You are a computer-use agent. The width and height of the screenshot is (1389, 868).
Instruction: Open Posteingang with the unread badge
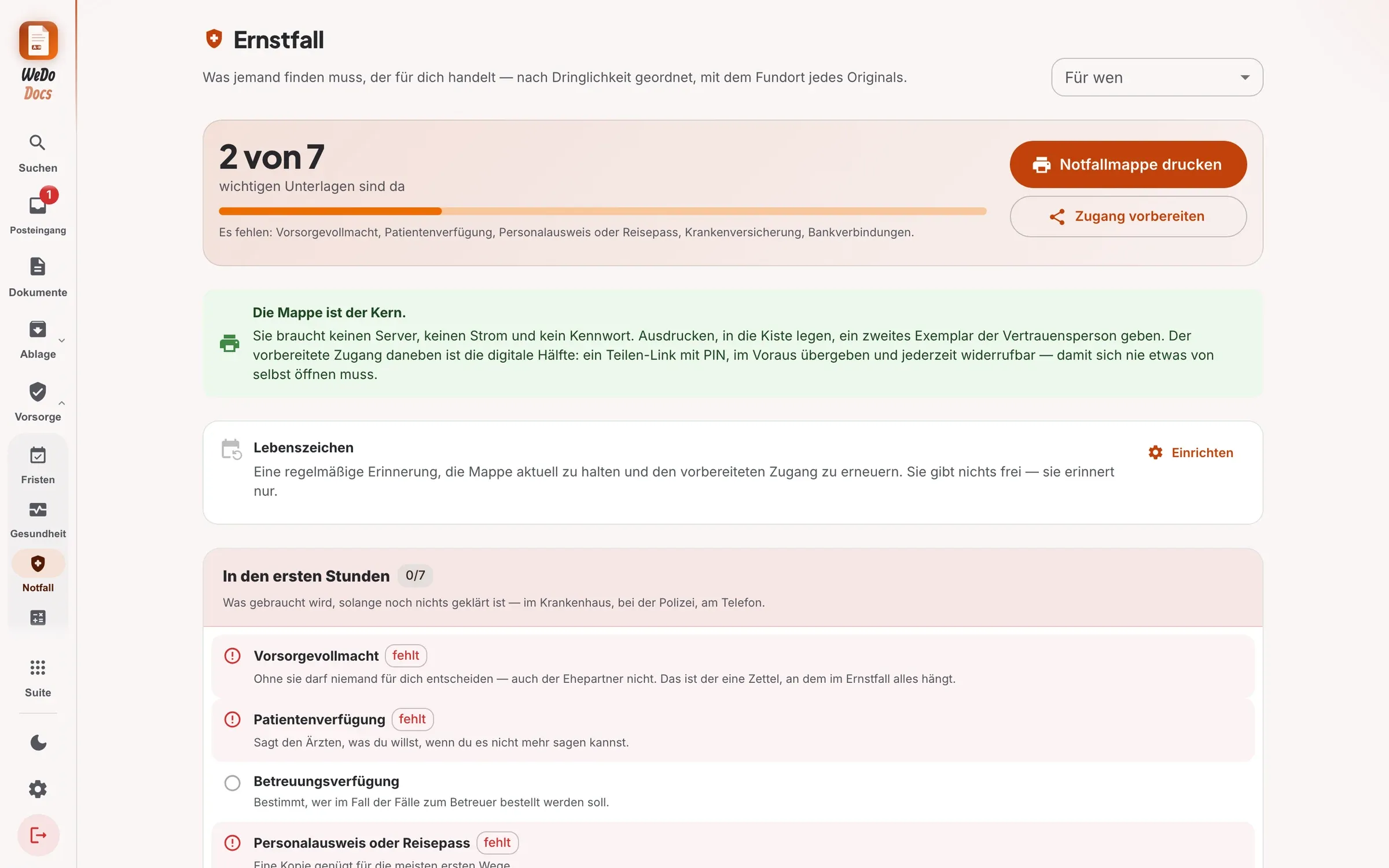pos(38,205)
